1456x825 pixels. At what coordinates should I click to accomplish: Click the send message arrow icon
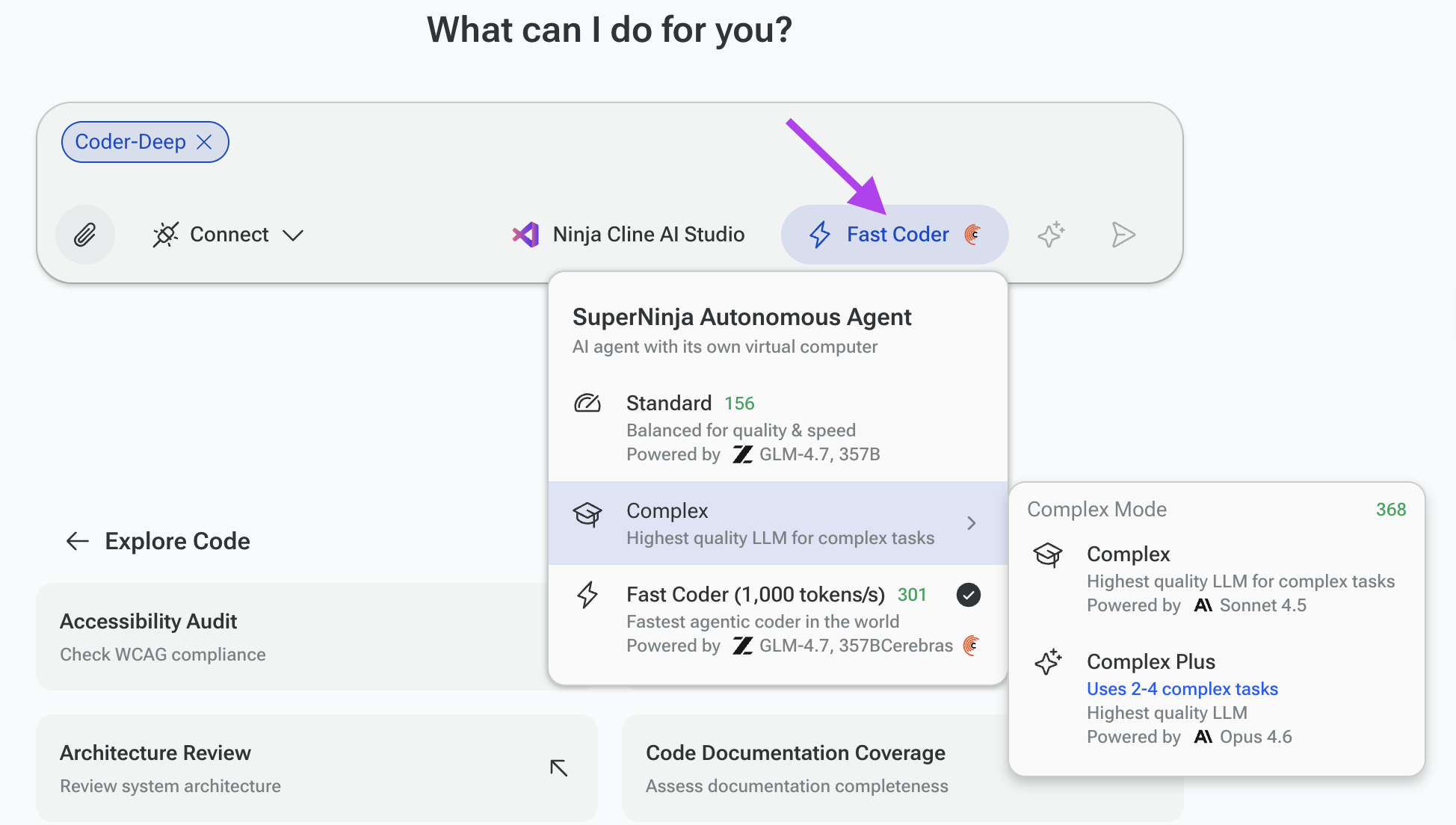tap(1123, 235)
